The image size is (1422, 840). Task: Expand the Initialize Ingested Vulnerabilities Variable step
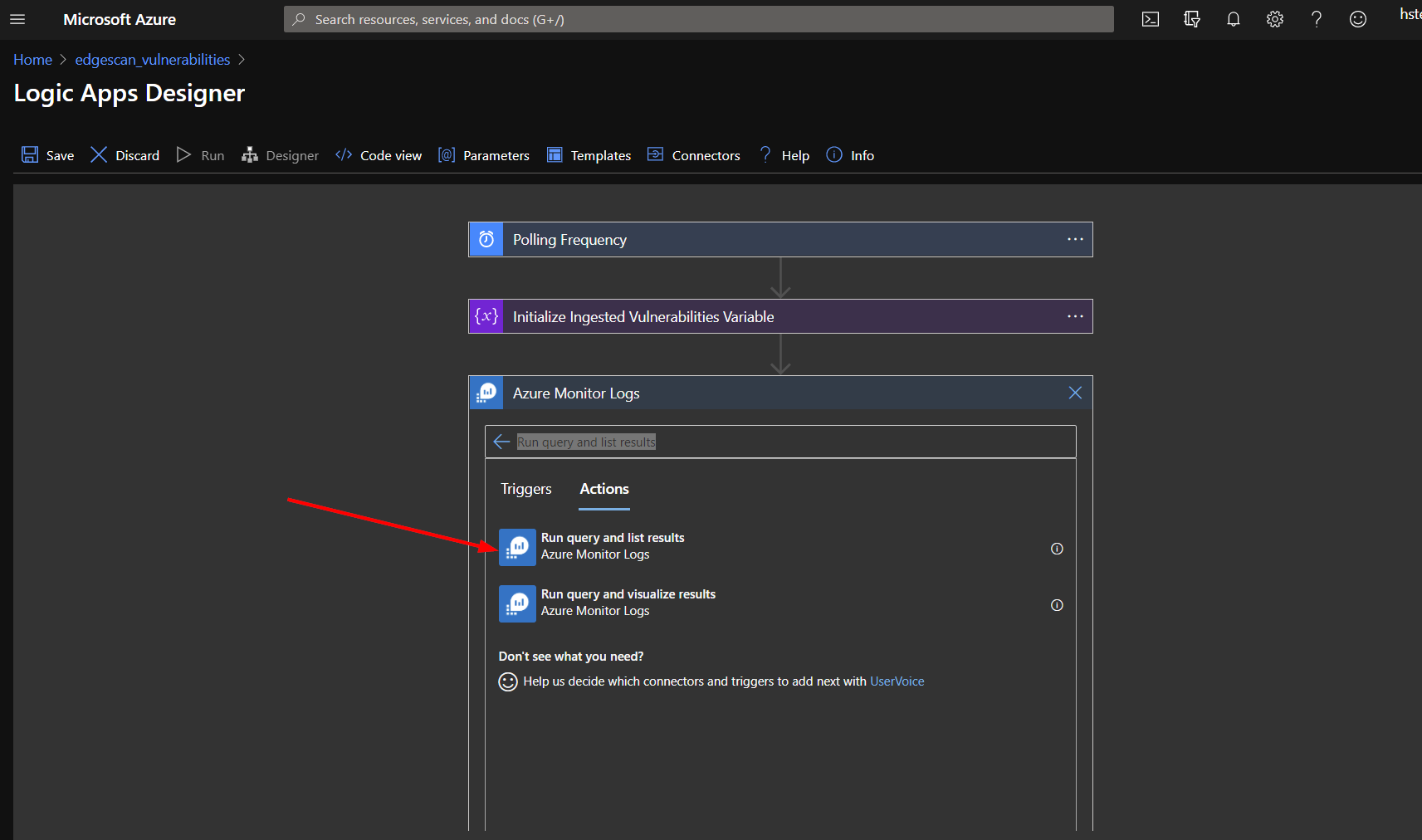click(x=780, y=316)
